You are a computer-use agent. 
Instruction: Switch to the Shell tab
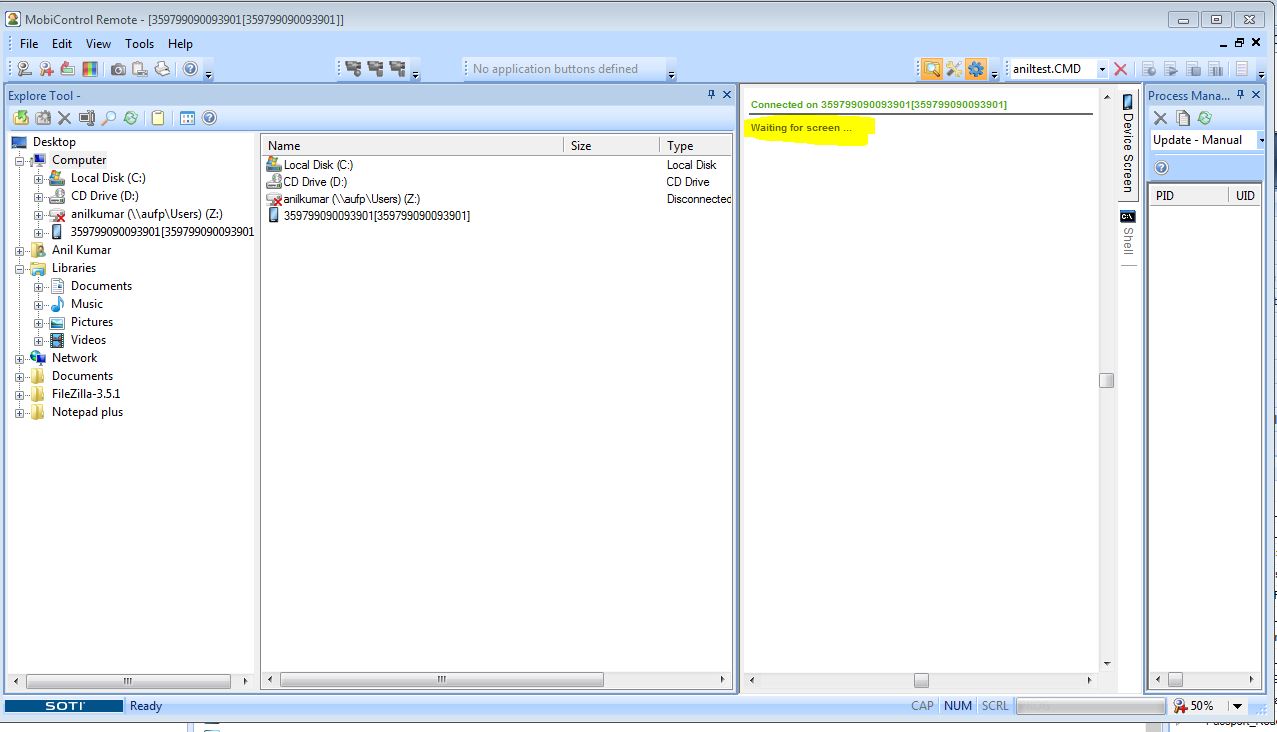[x=1128, y=235]
